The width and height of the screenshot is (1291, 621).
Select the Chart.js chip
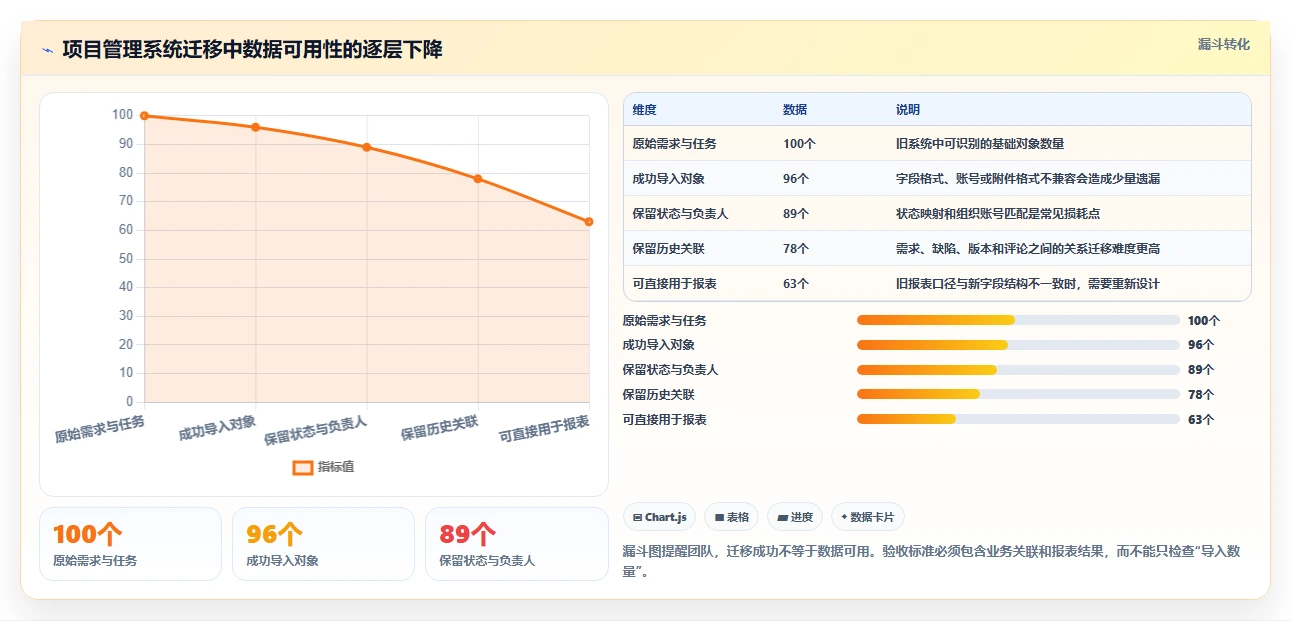660,517
